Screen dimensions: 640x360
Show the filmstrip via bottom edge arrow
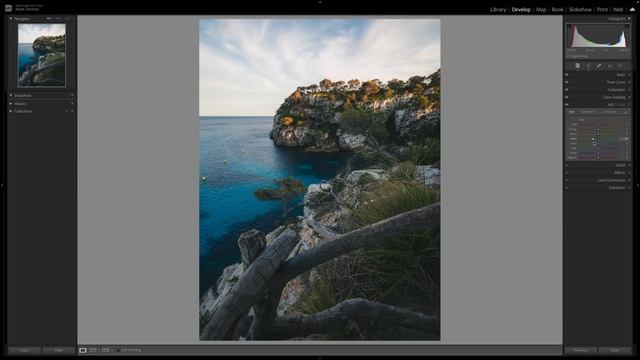point(320,358)
